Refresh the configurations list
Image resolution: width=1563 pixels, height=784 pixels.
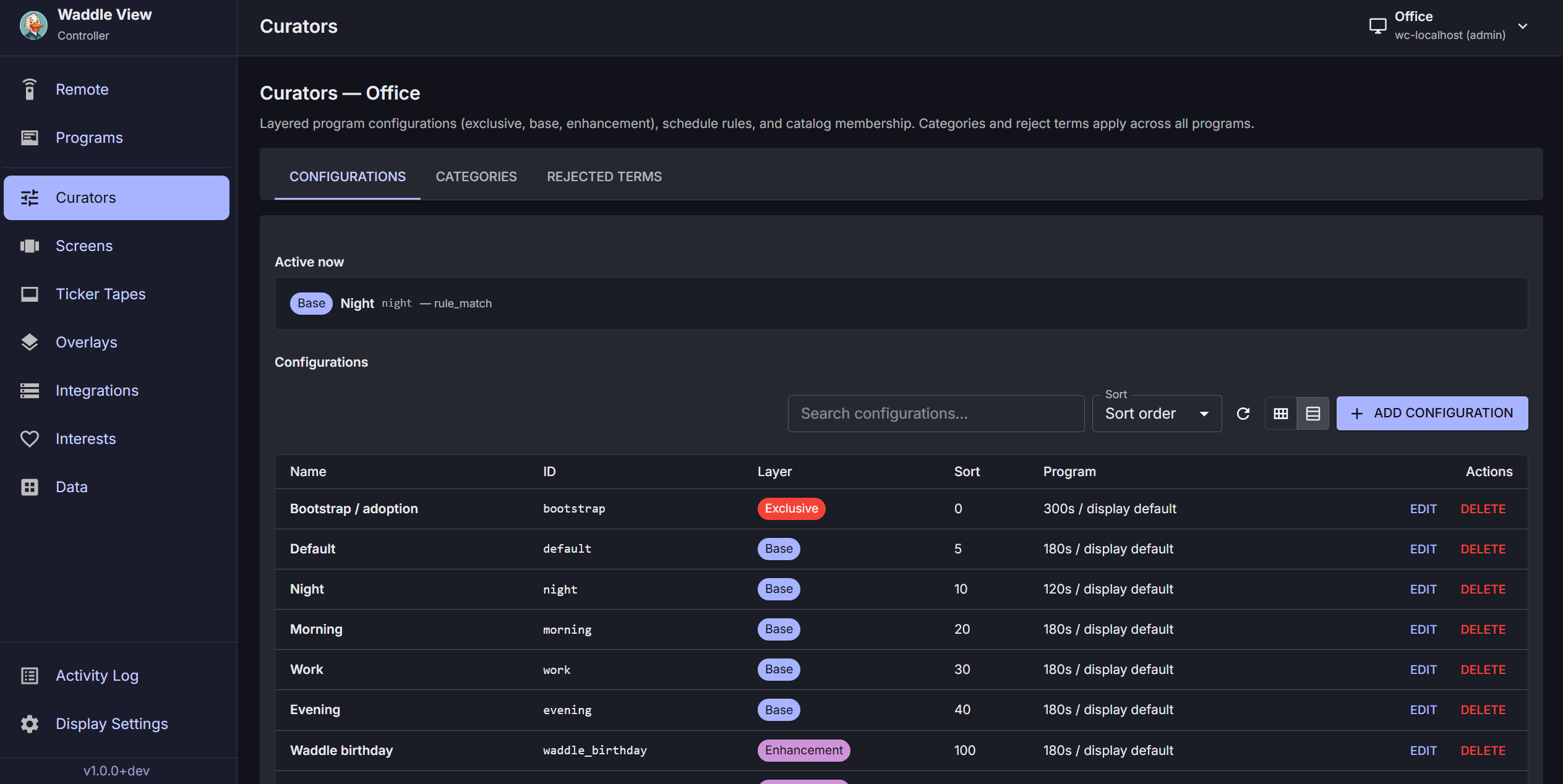[1243, 414]
